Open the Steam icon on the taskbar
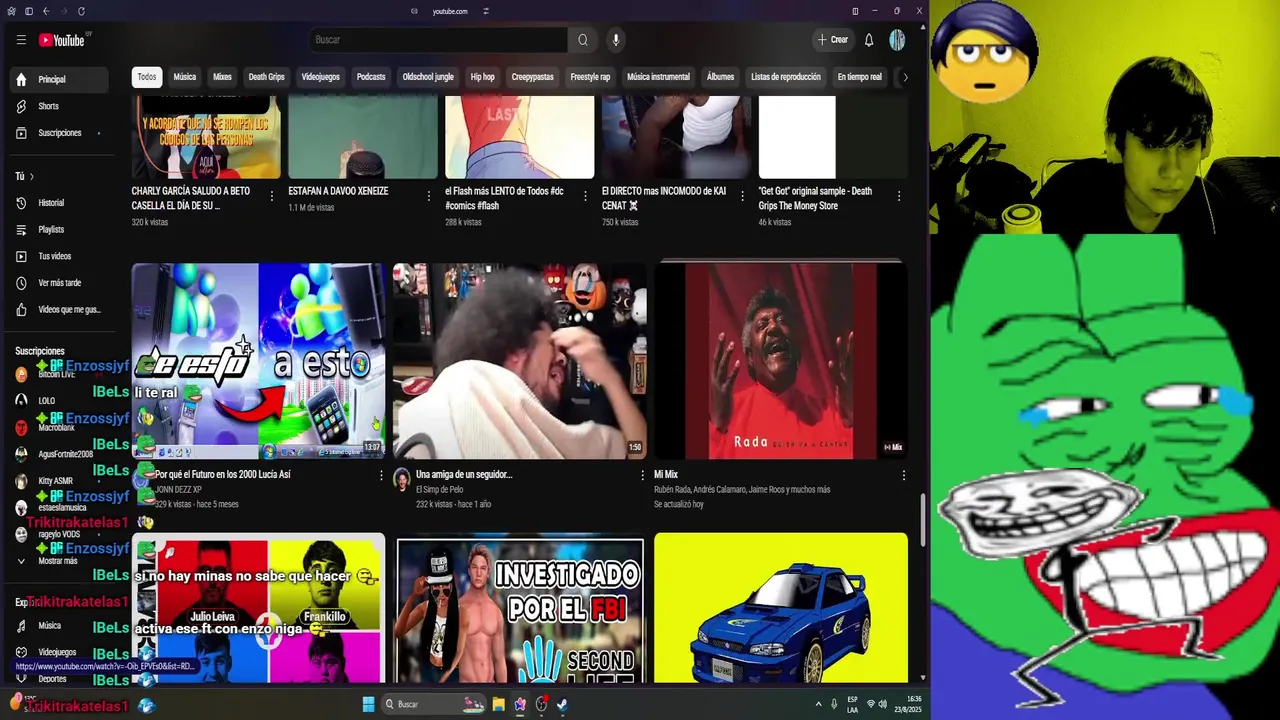The height and width of the screenshot is (720, 1280). (562, 704)
